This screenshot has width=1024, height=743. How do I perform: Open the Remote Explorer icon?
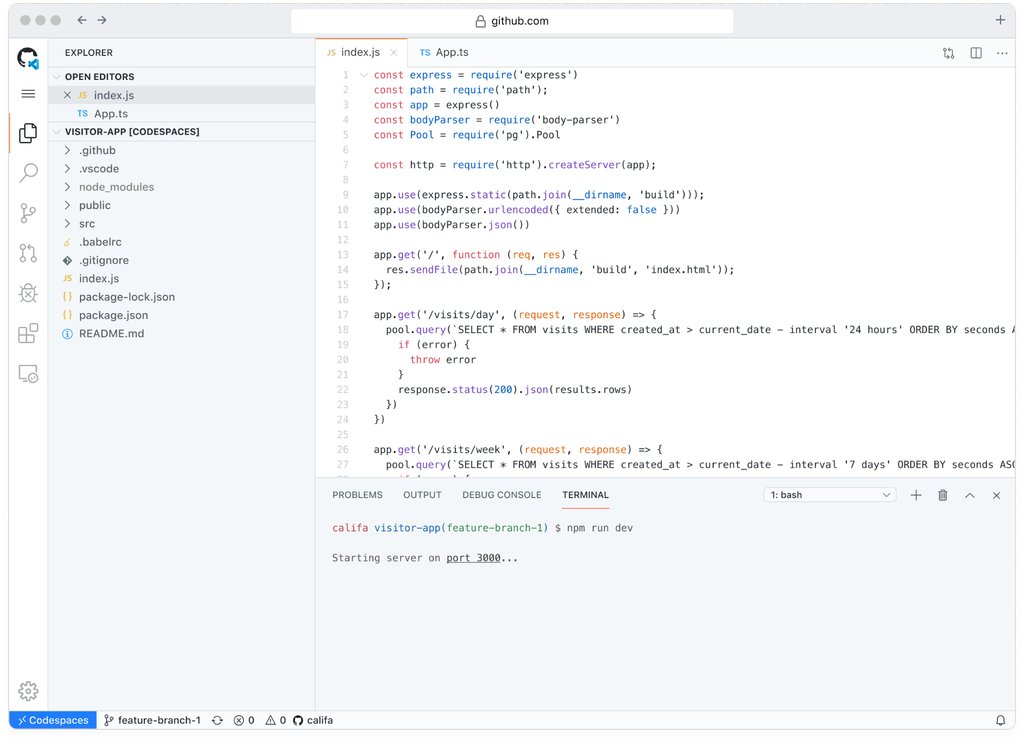(28, 373)
